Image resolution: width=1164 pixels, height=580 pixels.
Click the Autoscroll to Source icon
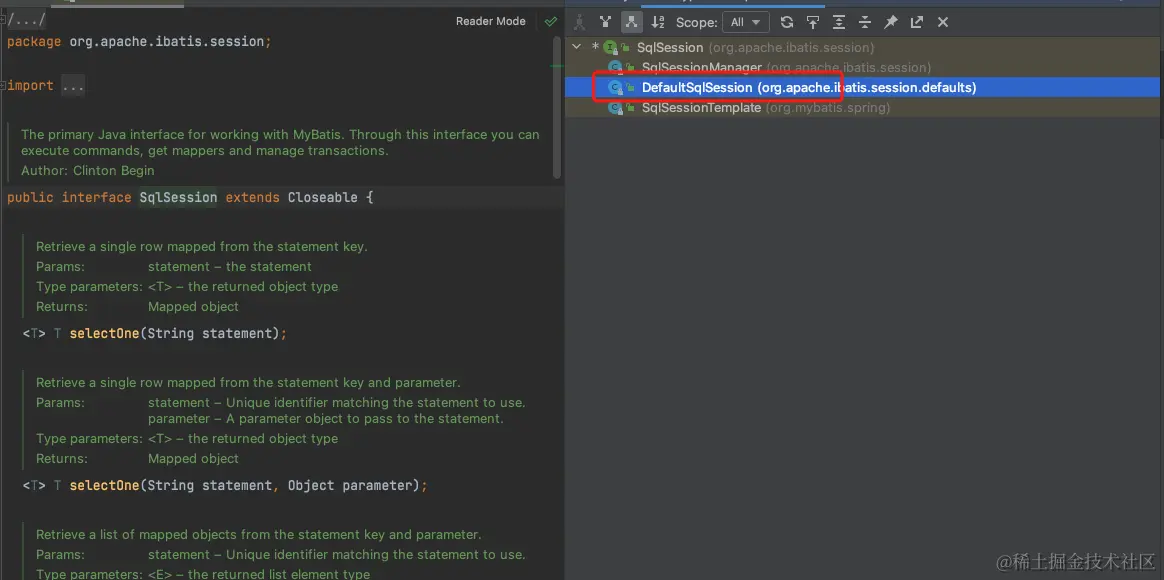(x=813, y=22)
